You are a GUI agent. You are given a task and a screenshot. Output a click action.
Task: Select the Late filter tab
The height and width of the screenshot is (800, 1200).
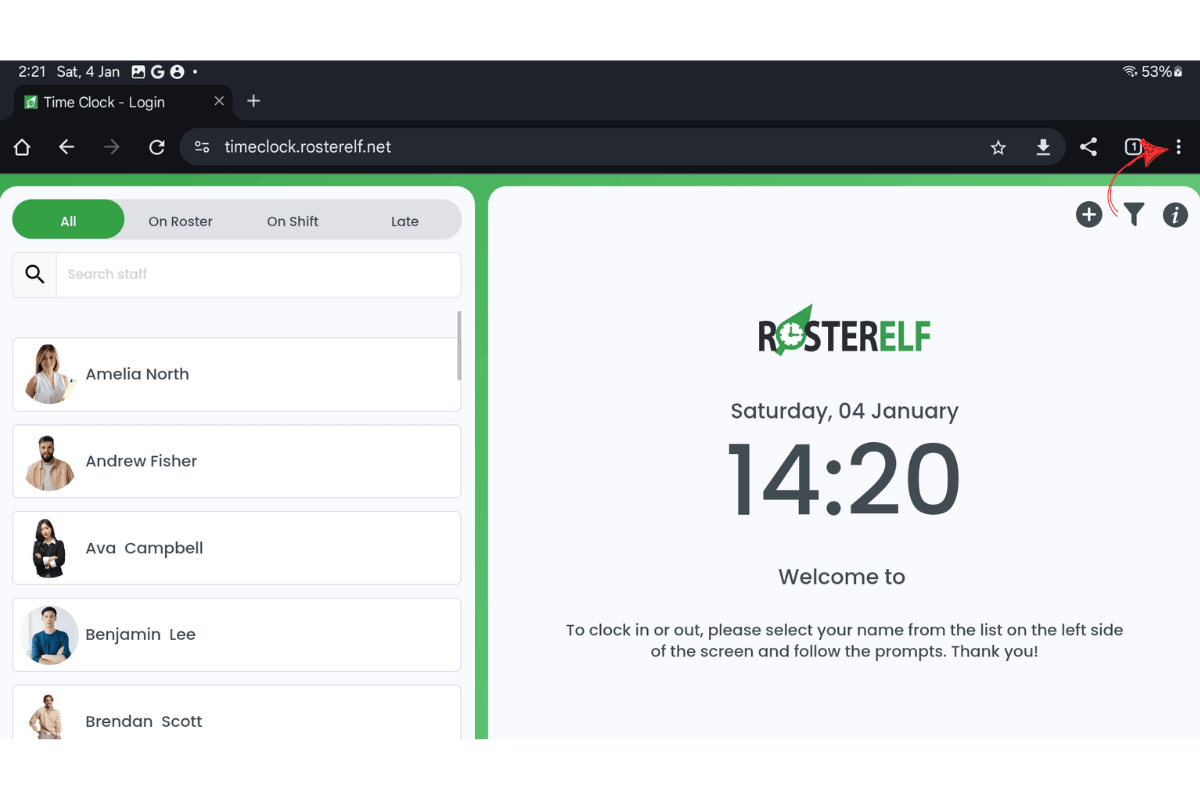tap(404, 220)
